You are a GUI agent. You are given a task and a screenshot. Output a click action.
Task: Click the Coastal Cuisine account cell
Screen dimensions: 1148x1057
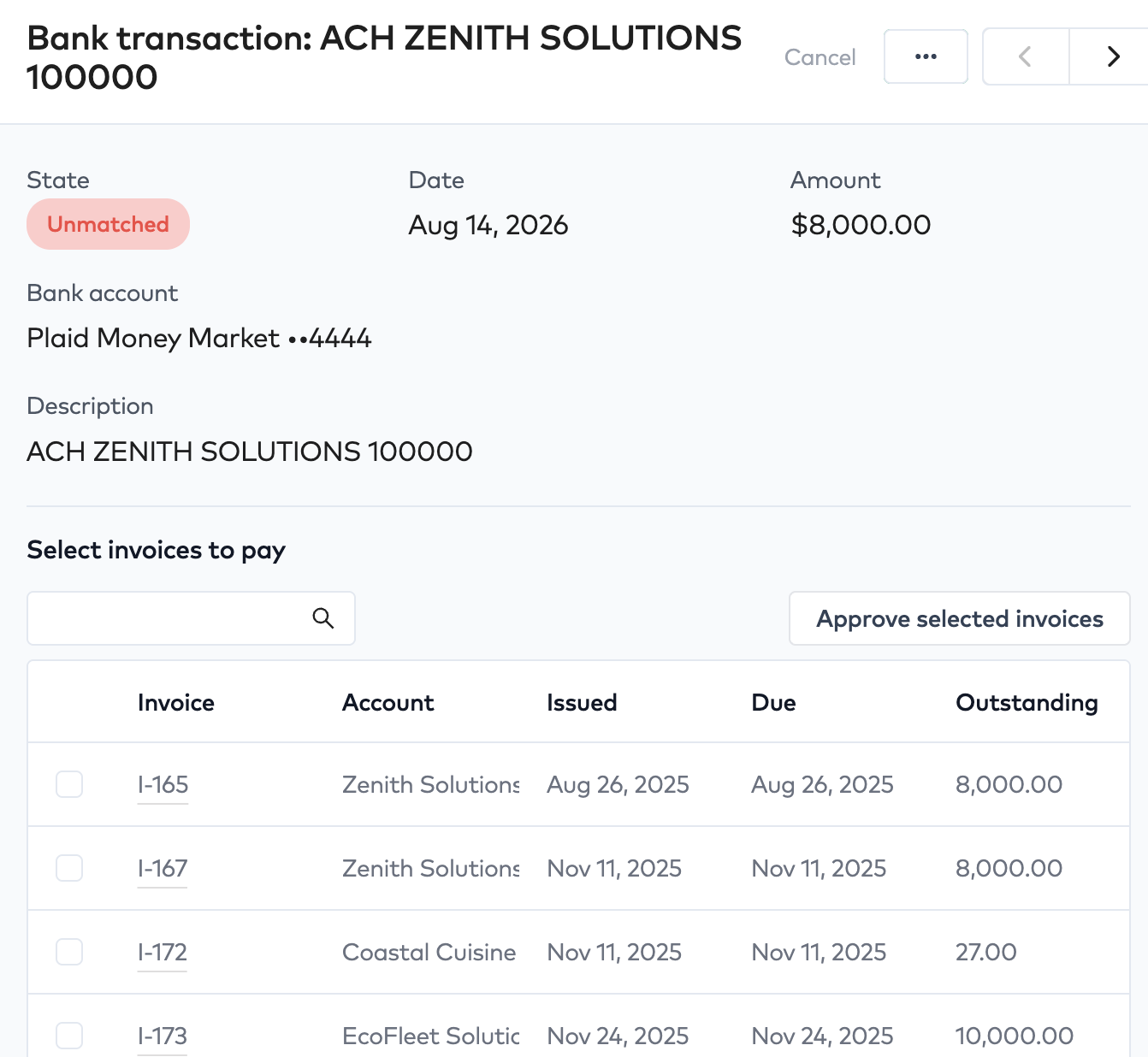point(429,952)
